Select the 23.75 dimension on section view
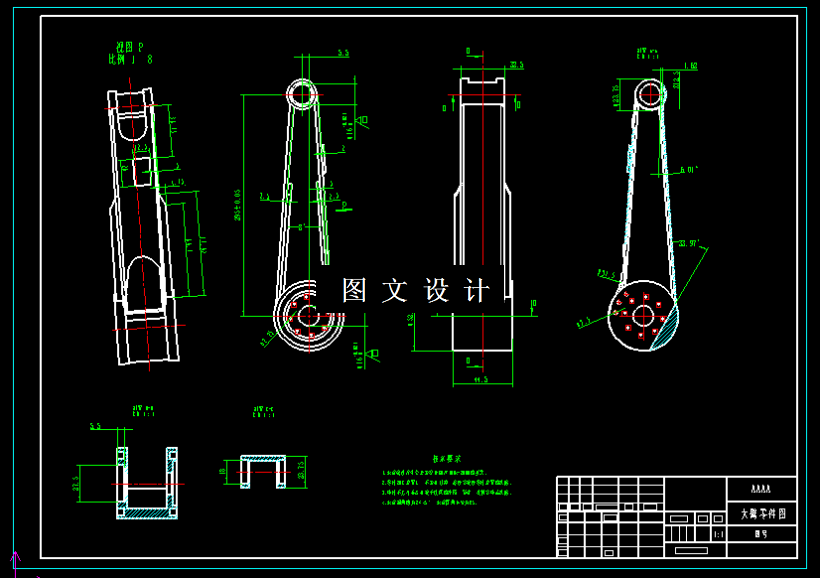Screen dimensions: 820x578 click(301, 471)
